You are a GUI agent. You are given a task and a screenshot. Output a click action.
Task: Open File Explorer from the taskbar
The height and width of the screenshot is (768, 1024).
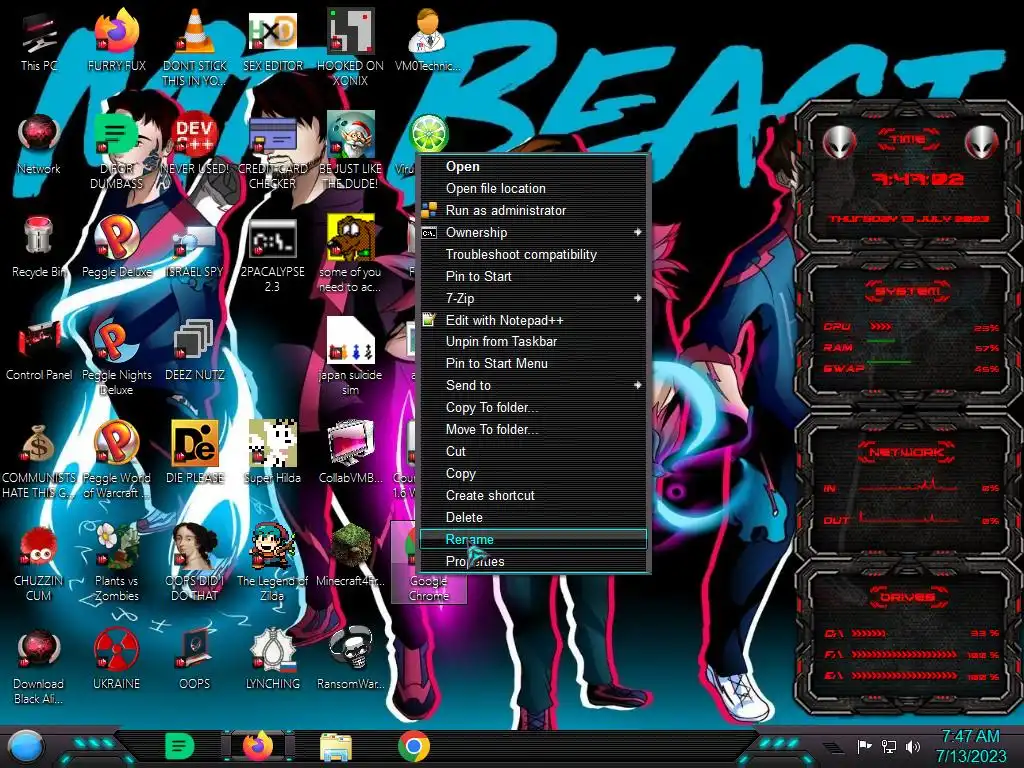(x=336, y=747)
